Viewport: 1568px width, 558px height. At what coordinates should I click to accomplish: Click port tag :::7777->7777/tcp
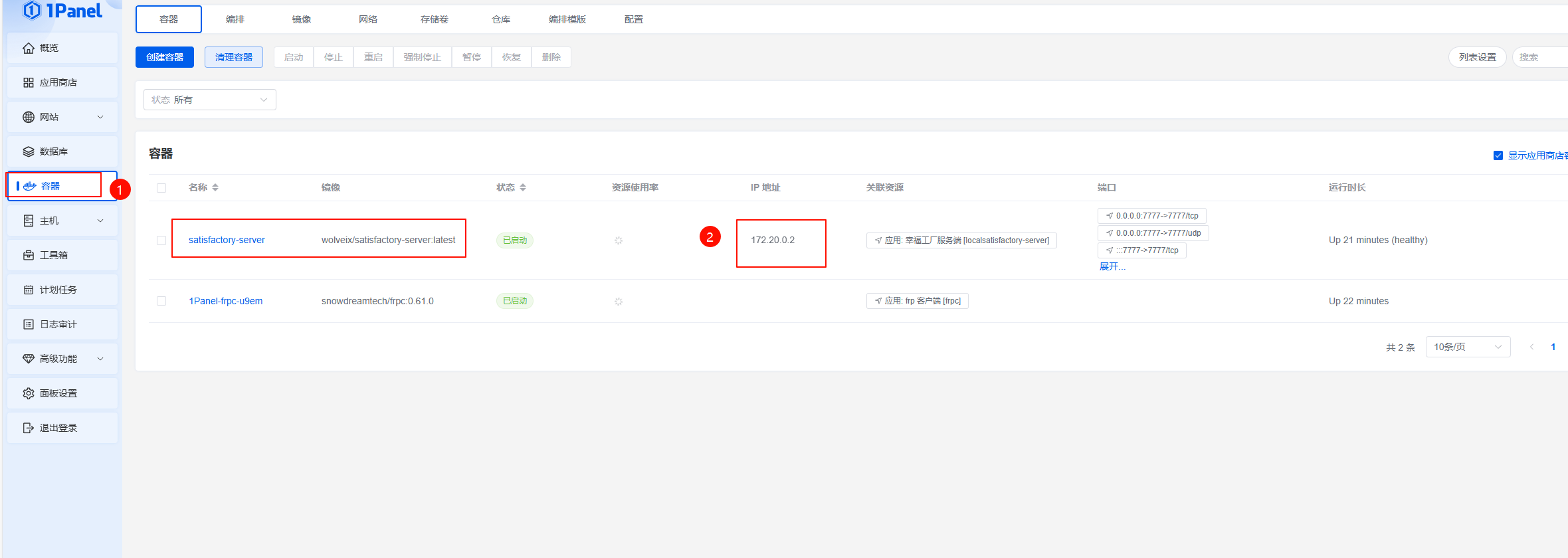[1142, 250]
